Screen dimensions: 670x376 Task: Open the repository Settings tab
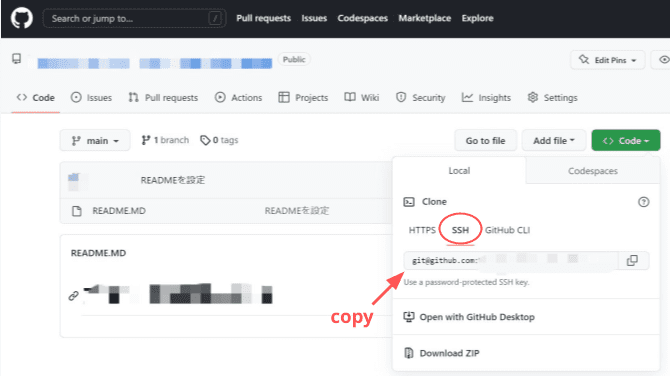(552, 98)
